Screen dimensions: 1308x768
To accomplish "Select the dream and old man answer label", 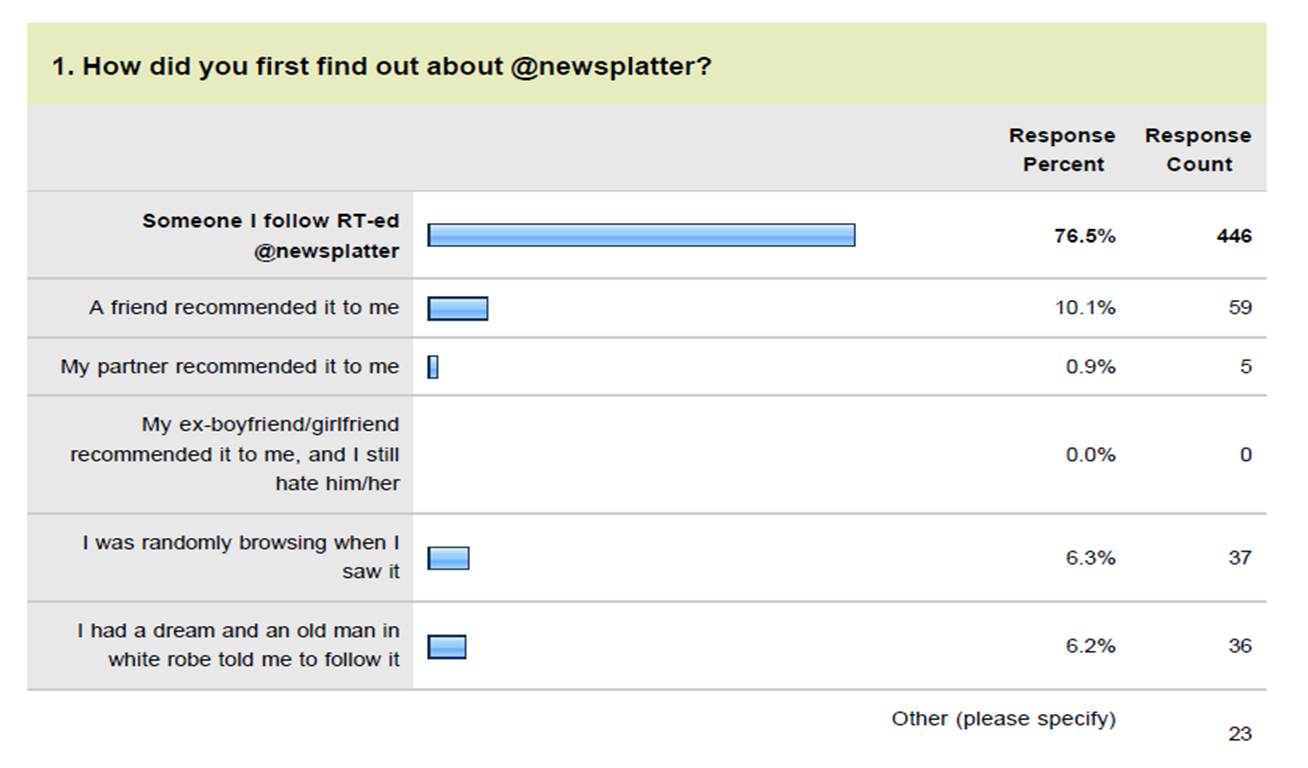I will (239, 645).
